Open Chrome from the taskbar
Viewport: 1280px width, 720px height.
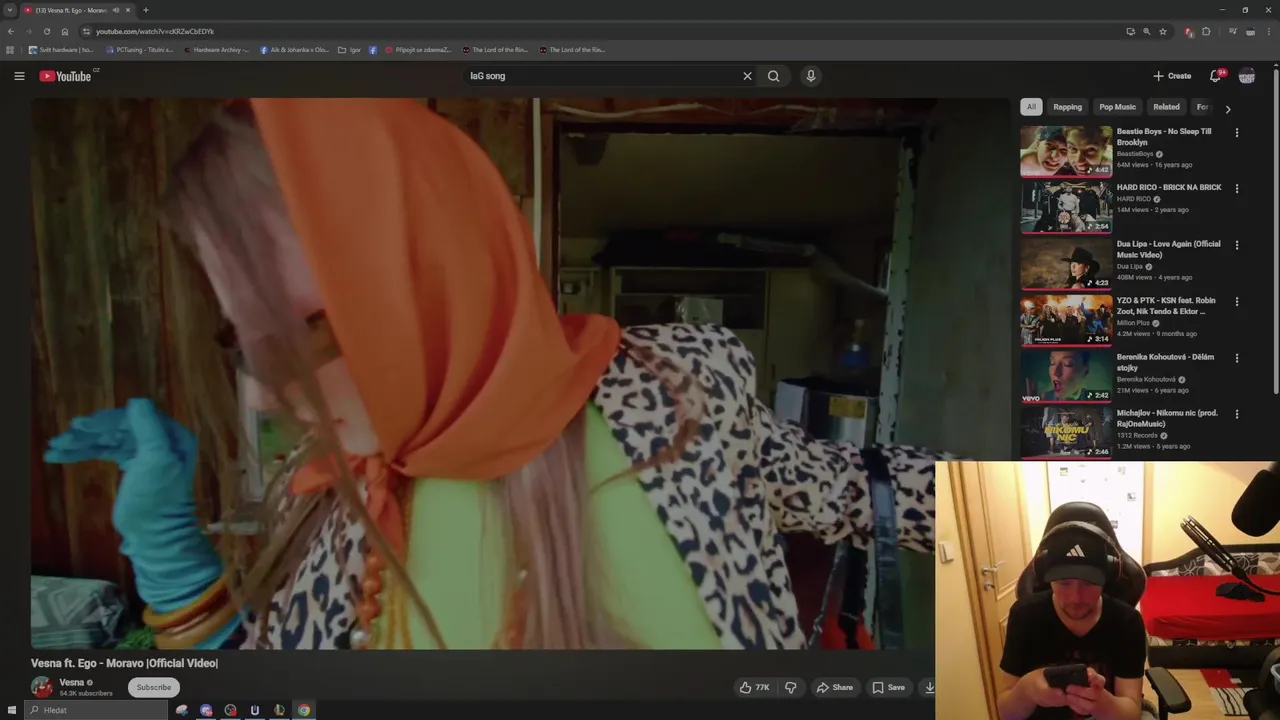304,710
